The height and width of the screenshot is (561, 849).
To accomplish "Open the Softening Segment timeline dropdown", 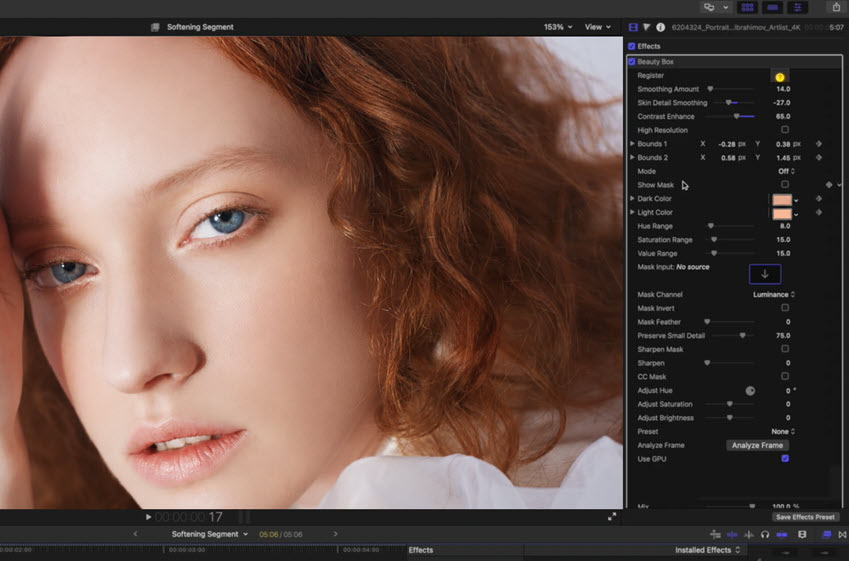I will 210,534.
